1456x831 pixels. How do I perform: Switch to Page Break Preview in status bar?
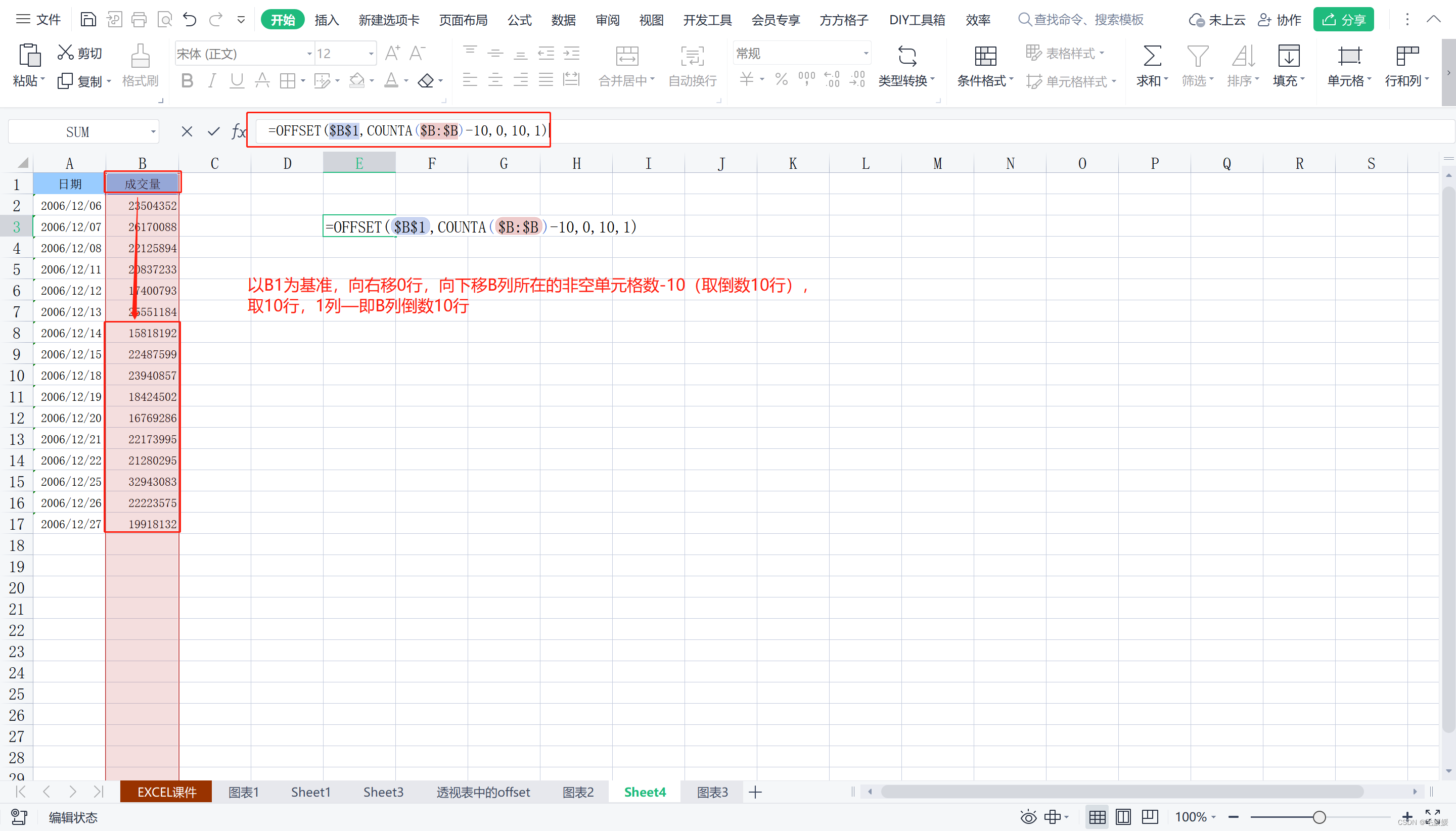(x=1150, y=817)
